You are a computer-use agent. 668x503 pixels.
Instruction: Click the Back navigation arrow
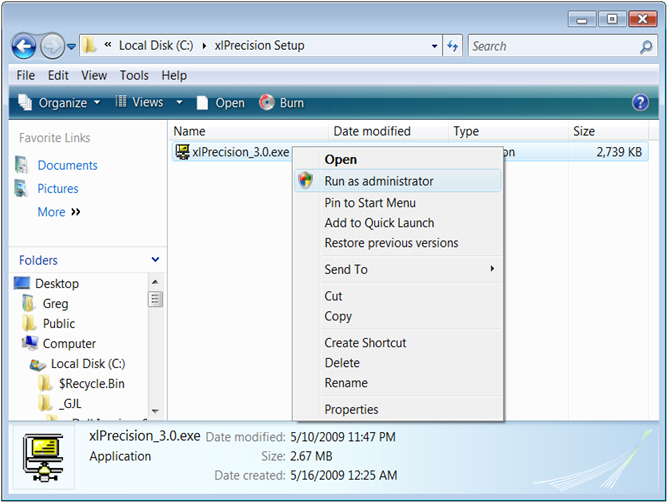click(x=24, y=46)
